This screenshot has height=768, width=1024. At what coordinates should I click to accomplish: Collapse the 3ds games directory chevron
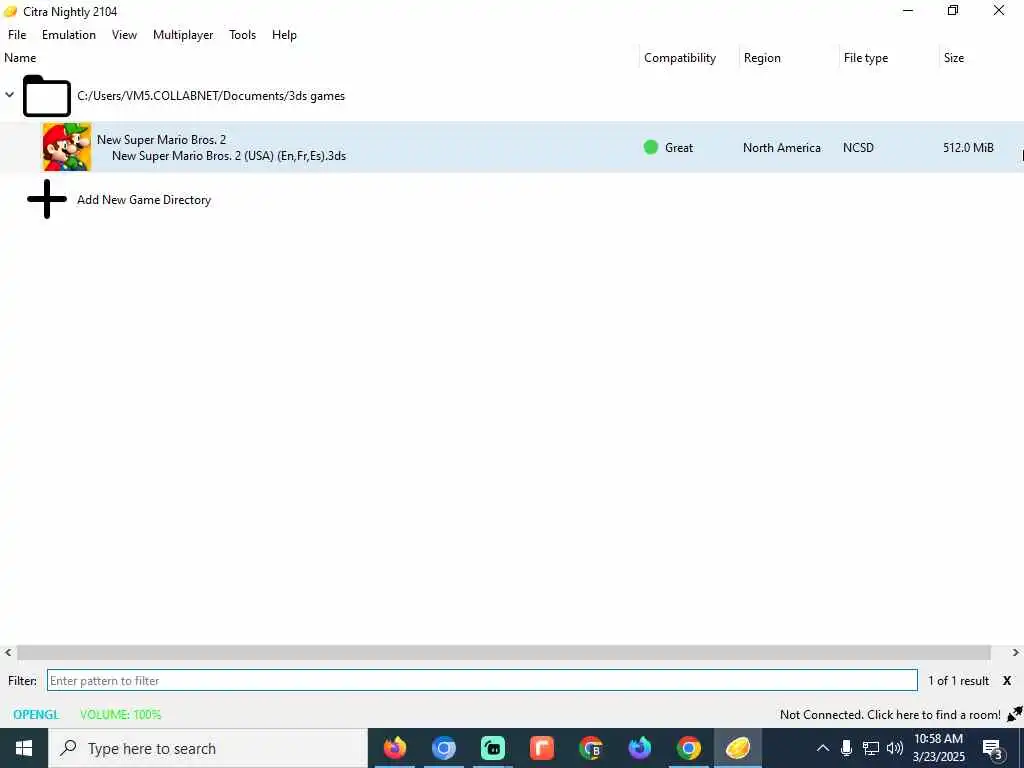(10, 95)
